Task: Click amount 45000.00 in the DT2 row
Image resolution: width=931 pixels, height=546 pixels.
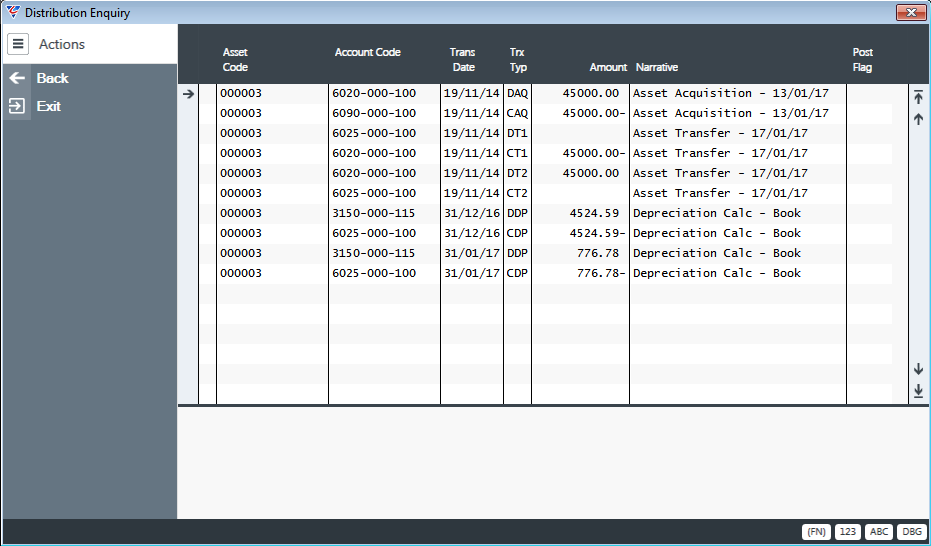Action: click(591, 173)
